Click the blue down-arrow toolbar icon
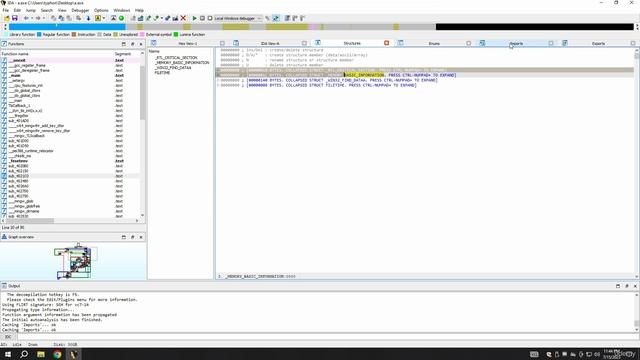Image resolution: width=640 pixels, height=360 pixels. coord(88,18)
